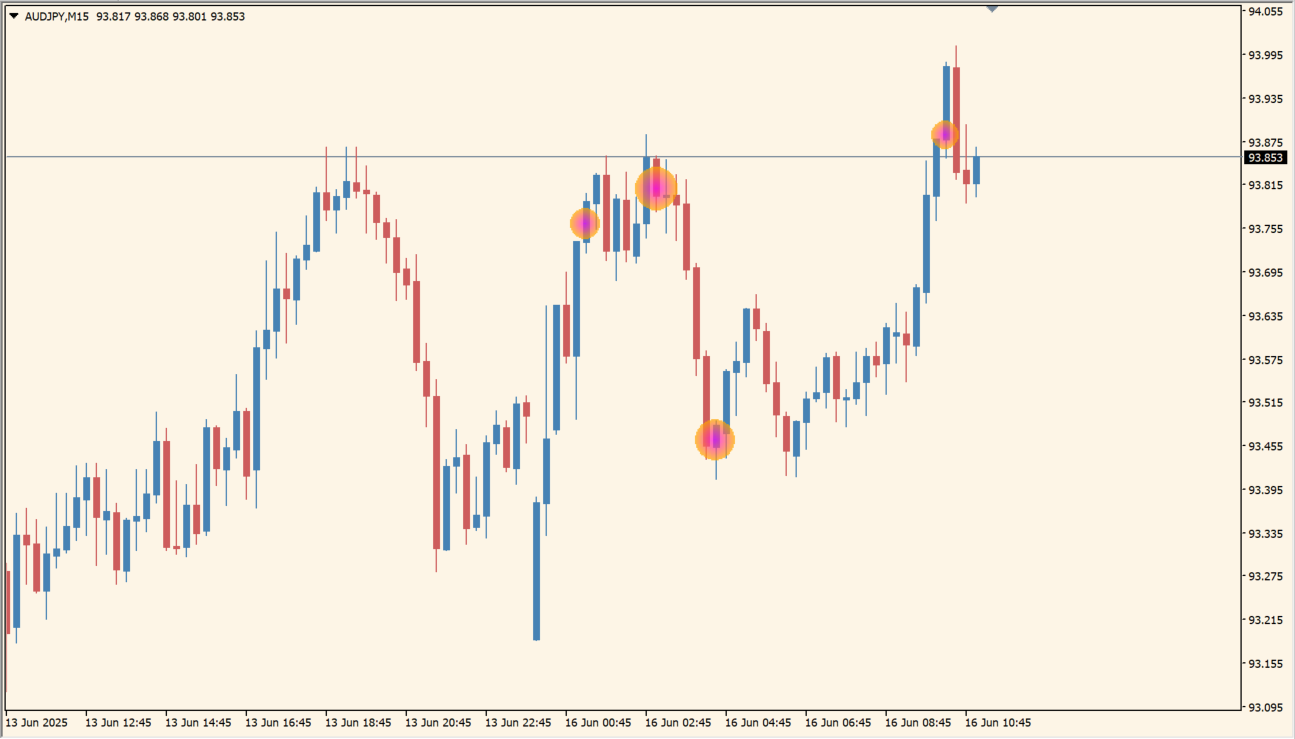The image size is (1295, 739).
Task: Click the 16 Jun 06:45 time label
Action: pos(838,723)
